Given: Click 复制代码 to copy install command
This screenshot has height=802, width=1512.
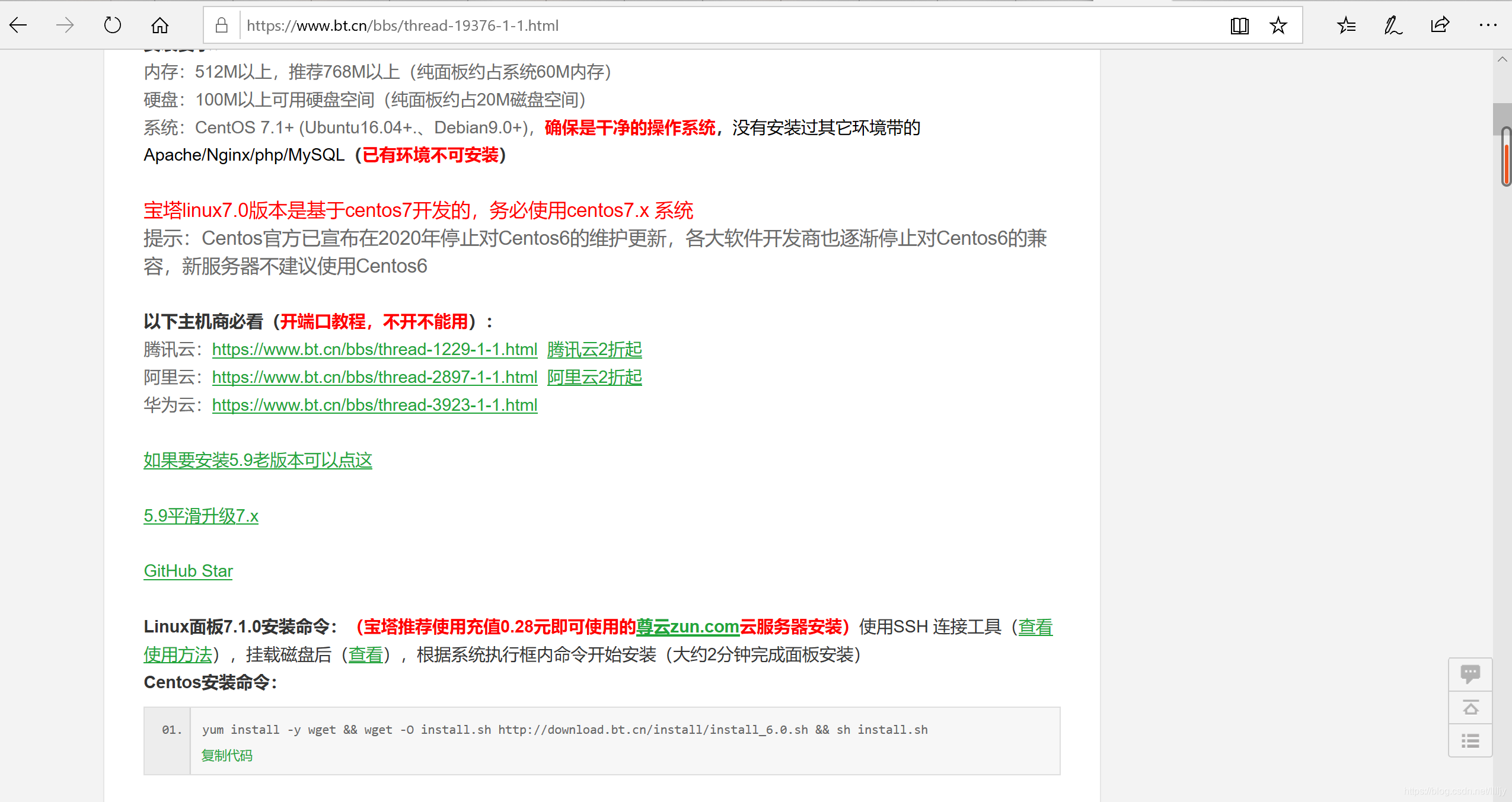Looking at the screenshot, I should tap(227, 756).
